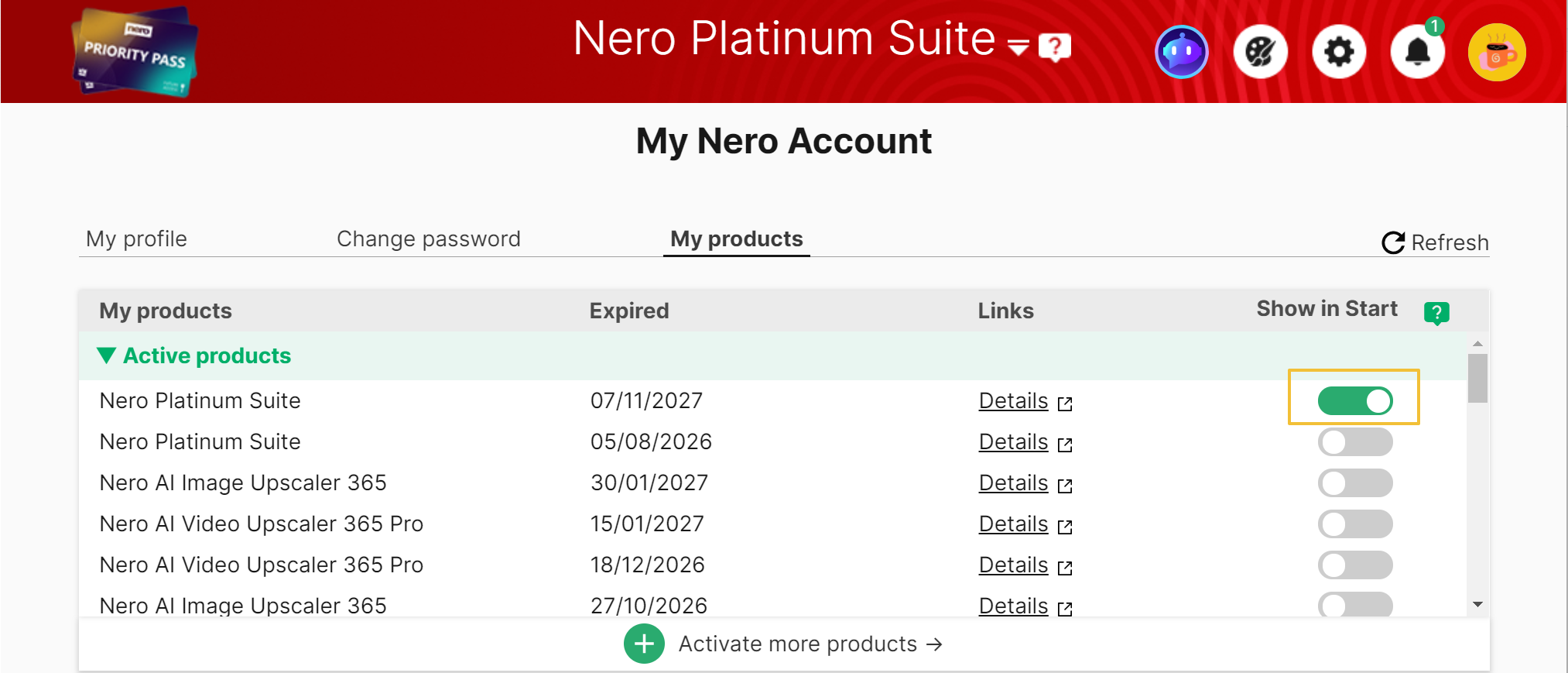Click the scrollbar down arrow
Viewport: 1568px width, 673px height.
1477,605
